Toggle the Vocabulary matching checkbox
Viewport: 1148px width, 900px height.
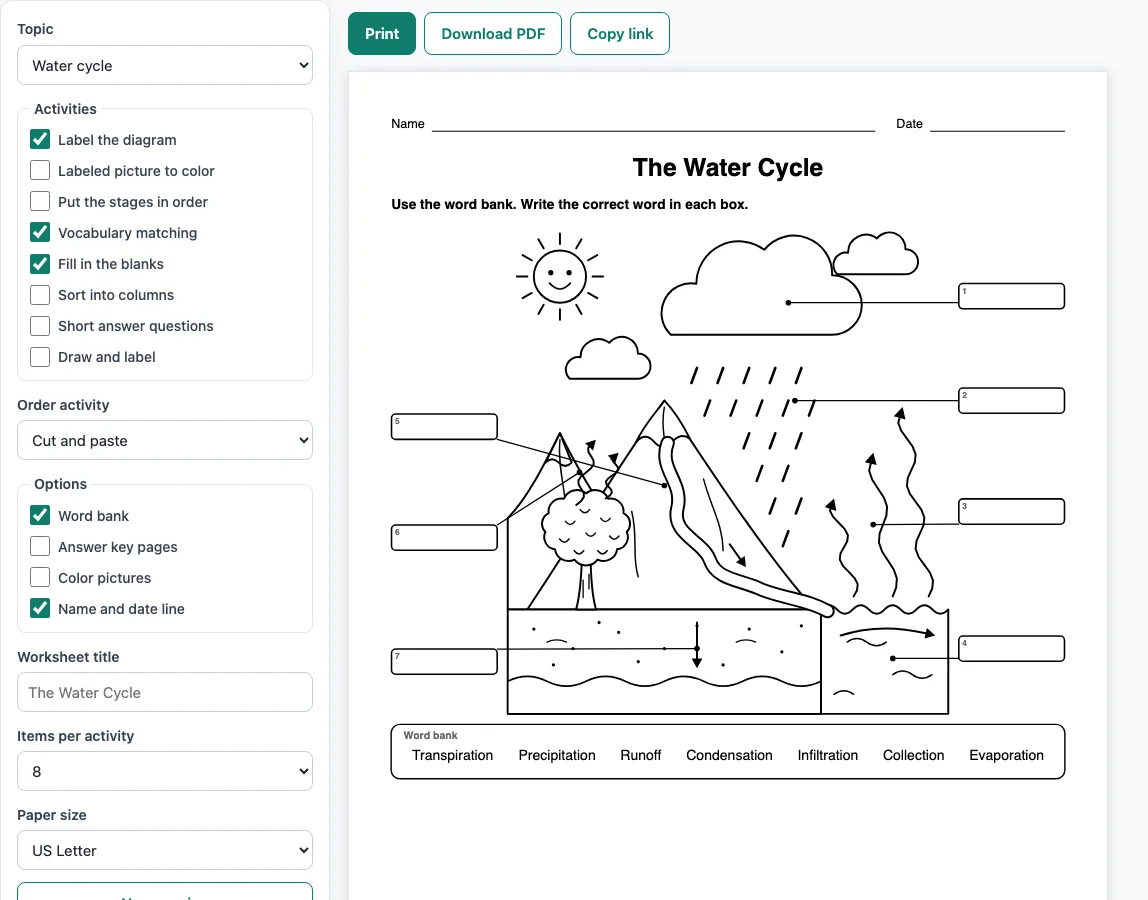click(40, 232)
